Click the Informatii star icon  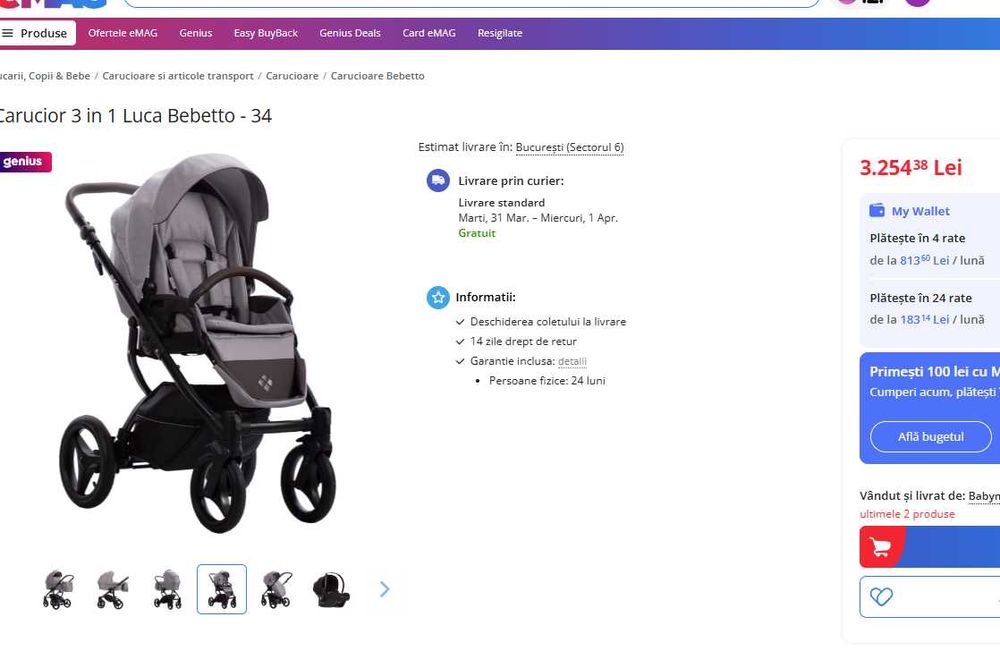(x=438, y=297)
